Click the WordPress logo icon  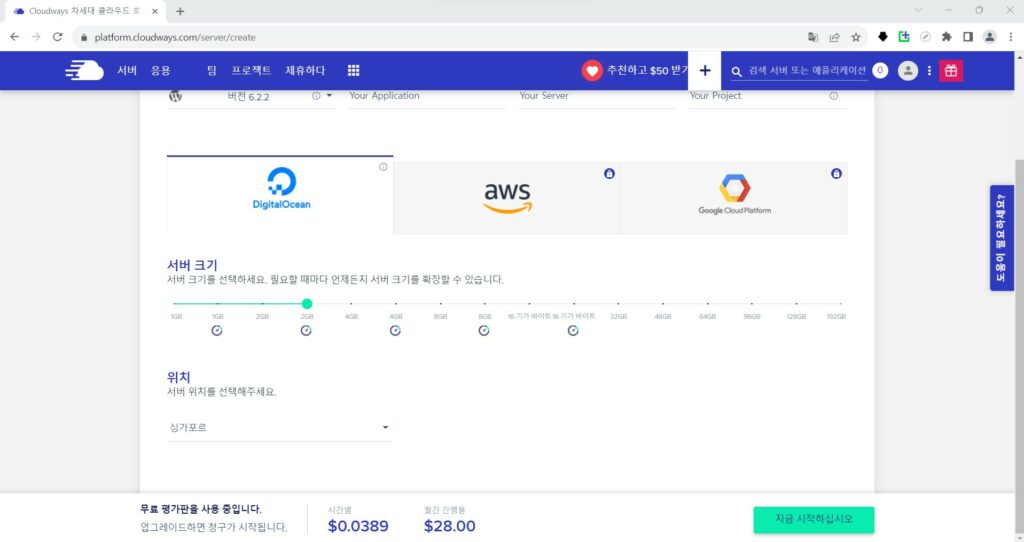[175, 96]
